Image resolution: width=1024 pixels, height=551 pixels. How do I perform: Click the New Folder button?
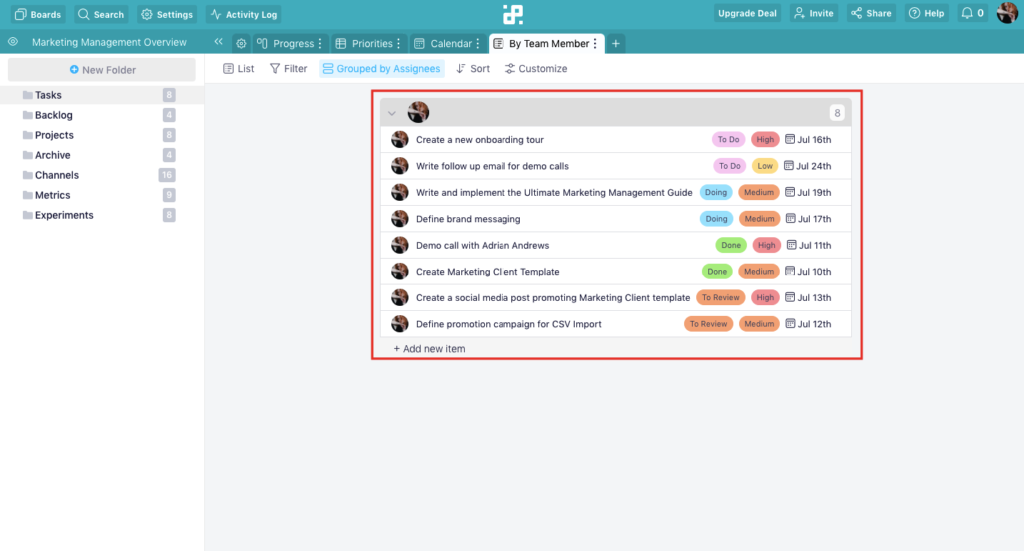102,70
